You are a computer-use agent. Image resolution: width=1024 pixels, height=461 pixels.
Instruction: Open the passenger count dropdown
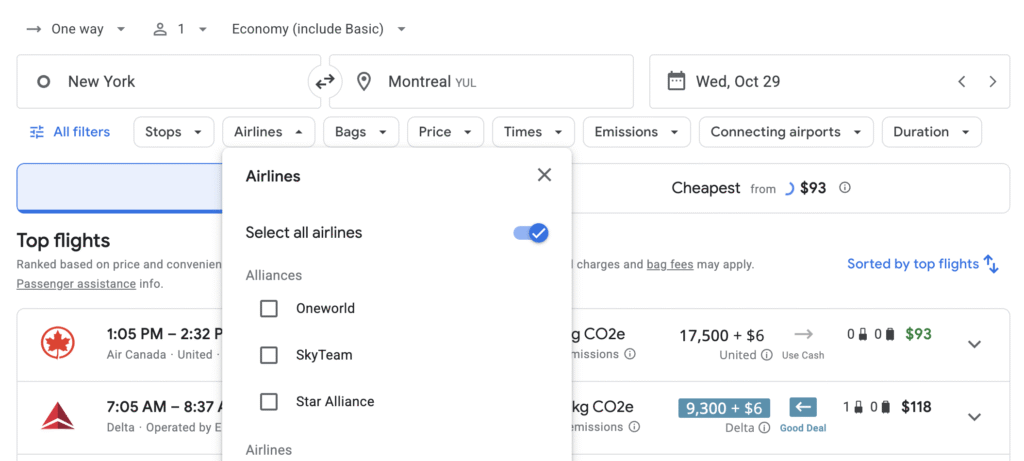pos(180,29)
